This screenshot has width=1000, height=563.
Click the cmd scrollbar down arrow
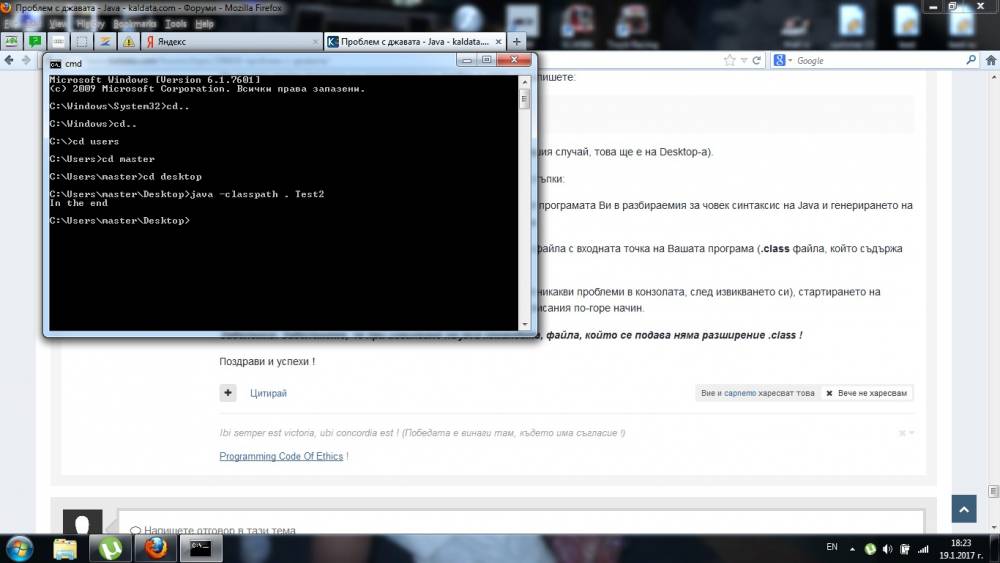tap(525, 325)
